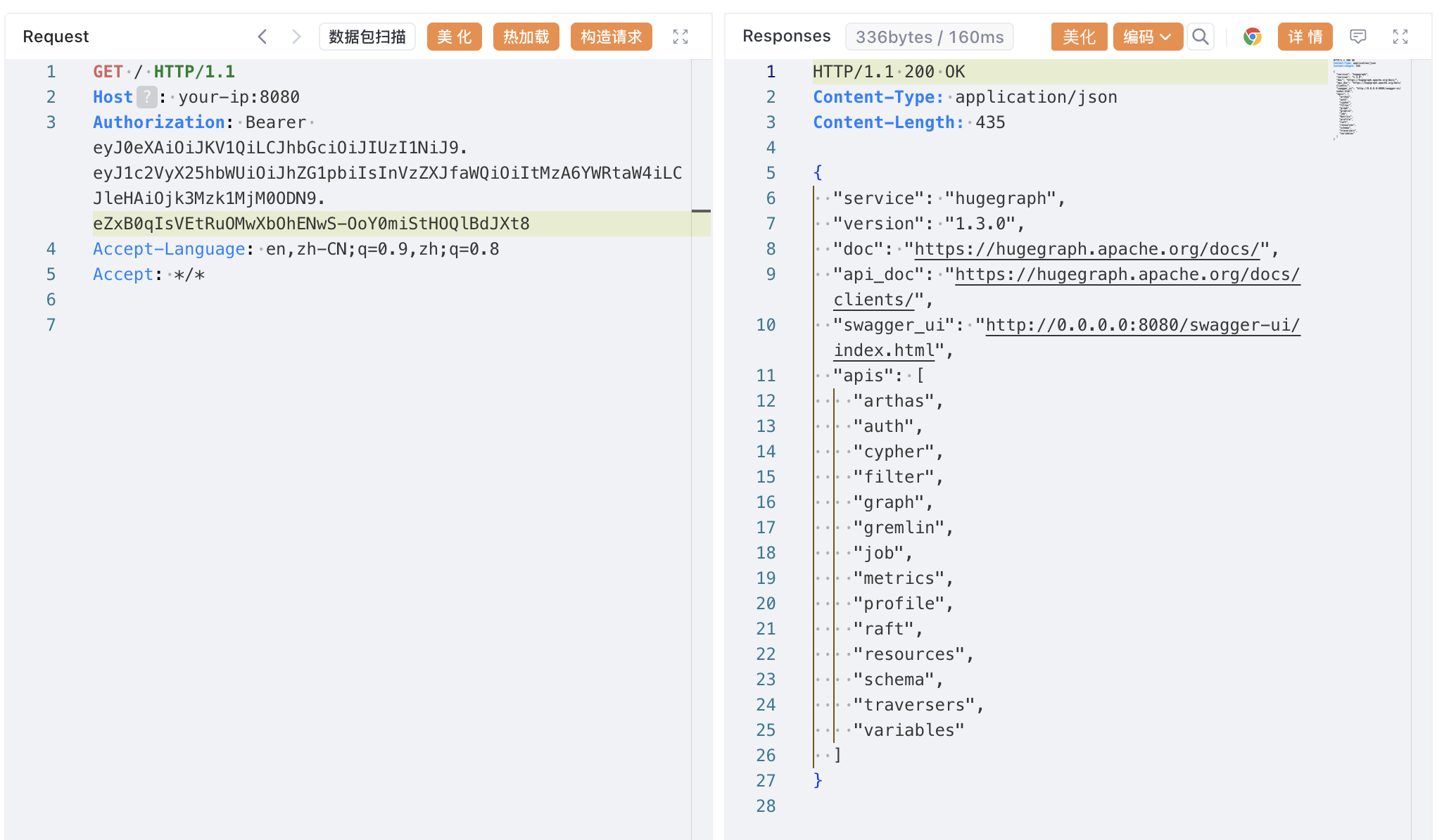Image resolution: width=1437 pixels, height=840 pixels.
Task: Click the 构造请求 build request button
Action: click(611, 37)
